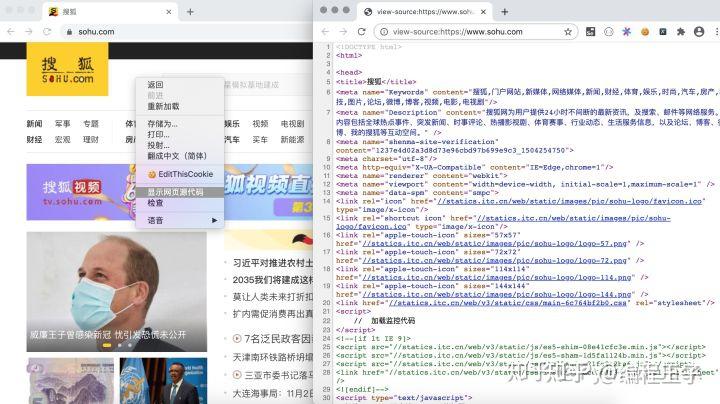The height and width of the screenshot is (404, 720).
Task: Click site info icon in view-source address bar
Action: (x=384, y=32)
